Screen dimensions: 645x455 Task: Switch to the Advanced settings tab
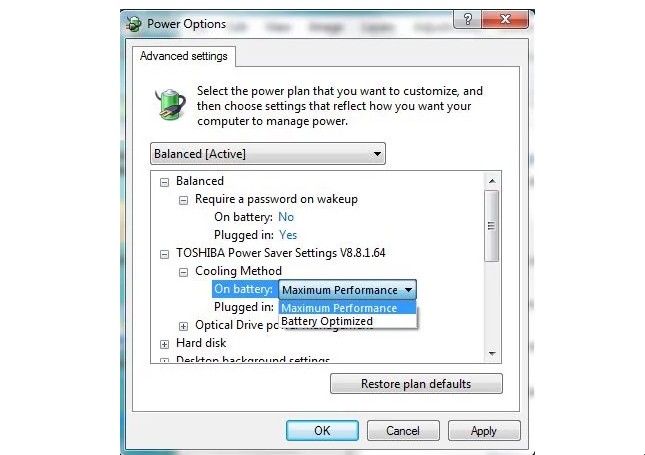tap(183, 56)
